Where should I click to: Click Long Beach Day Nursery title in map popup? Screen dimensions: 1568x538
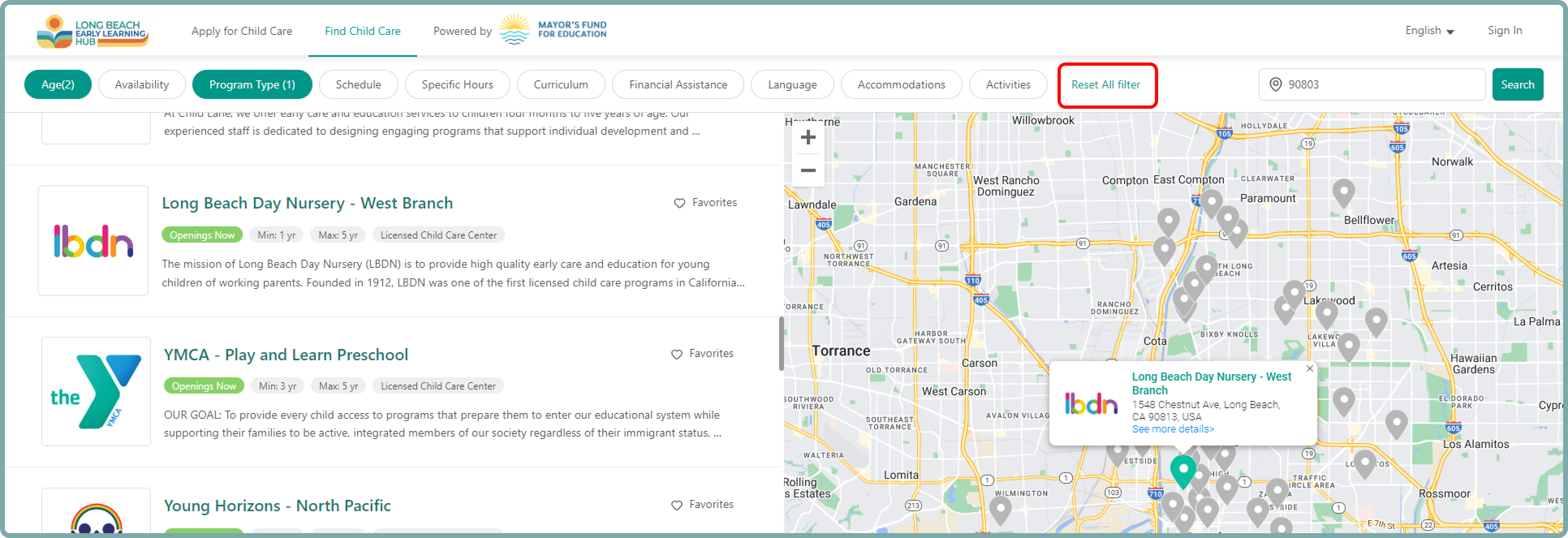click(x=1211, y=383)
